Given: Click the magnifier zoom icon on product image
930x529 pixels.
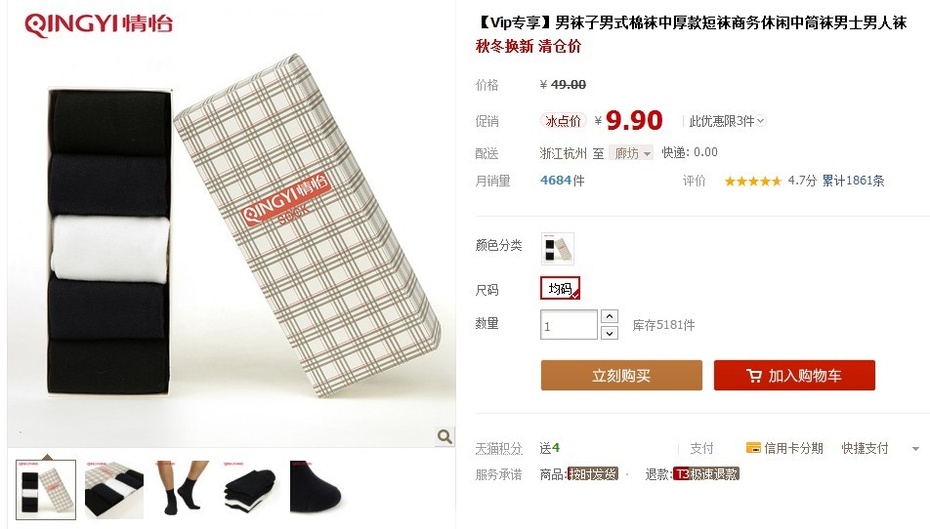Looking at the screenshot, I should (x=444, y=436).
